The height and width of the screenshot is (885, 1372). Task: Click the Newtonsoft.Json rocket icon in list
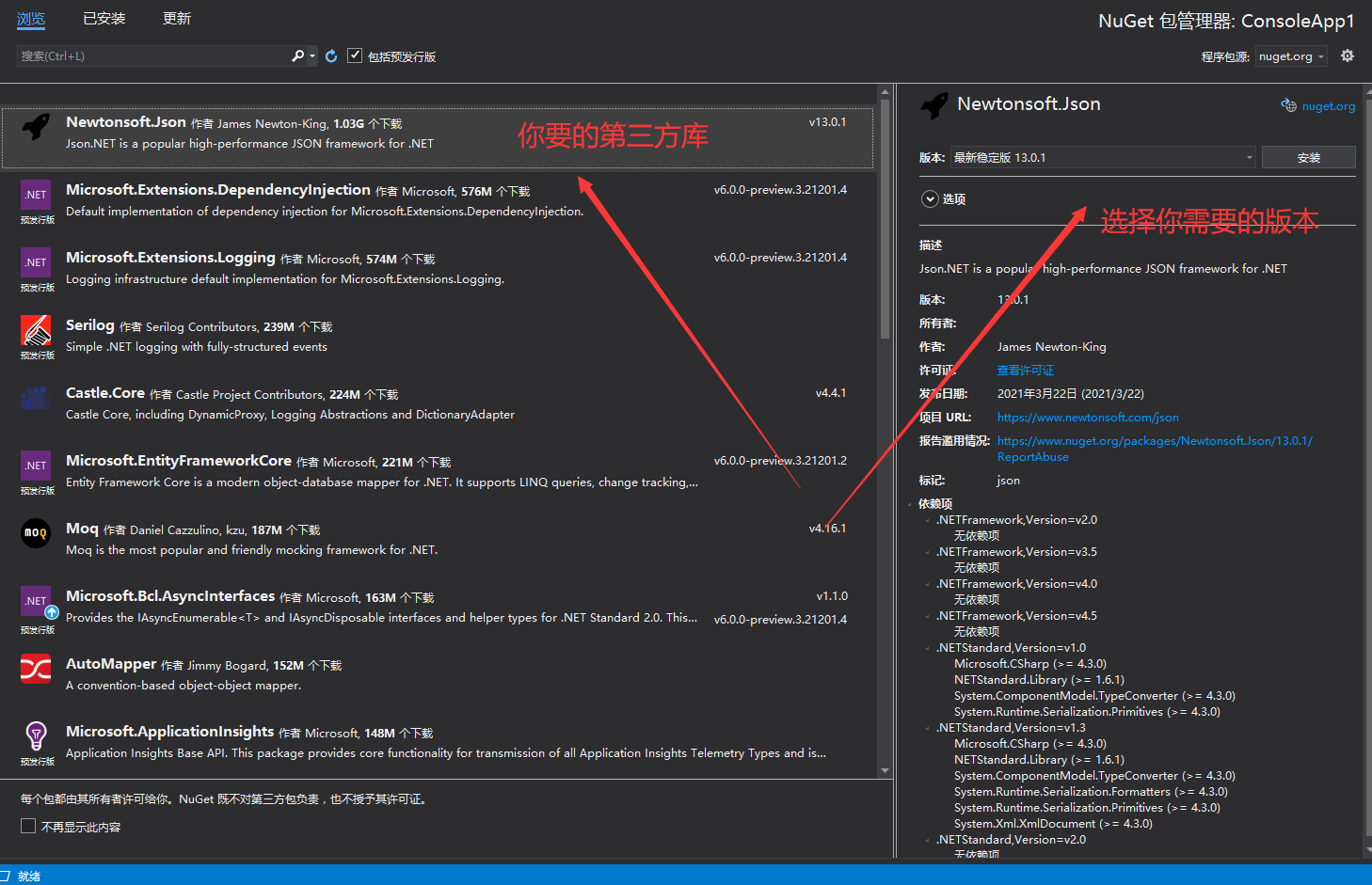tap(36, 126)
